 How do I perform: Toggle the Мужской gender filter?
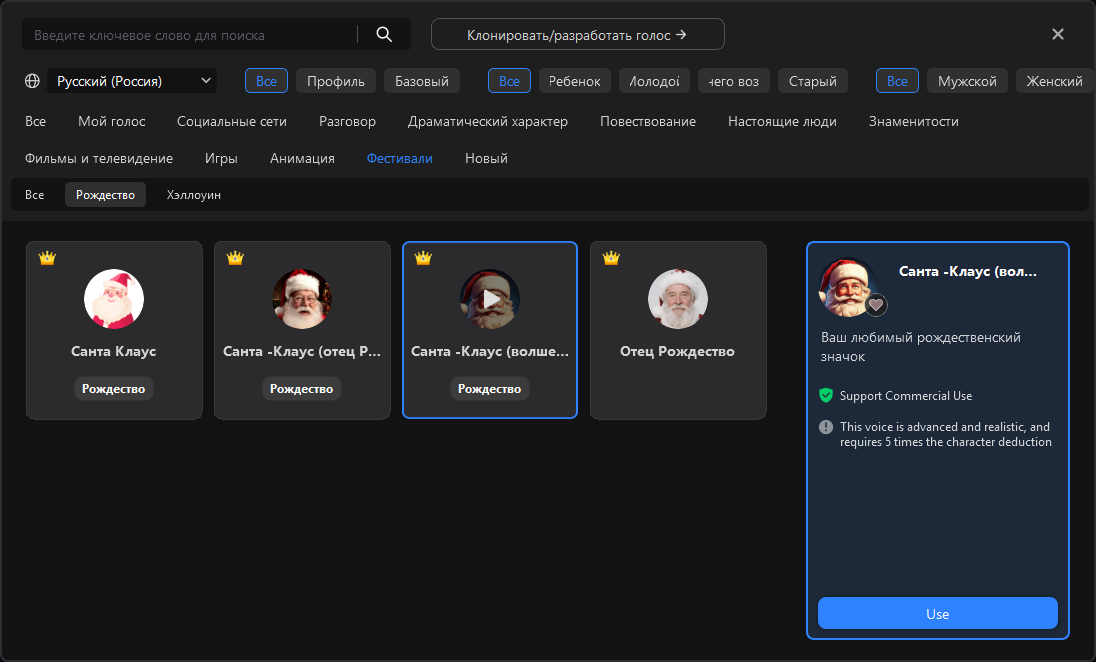(967, 81)
